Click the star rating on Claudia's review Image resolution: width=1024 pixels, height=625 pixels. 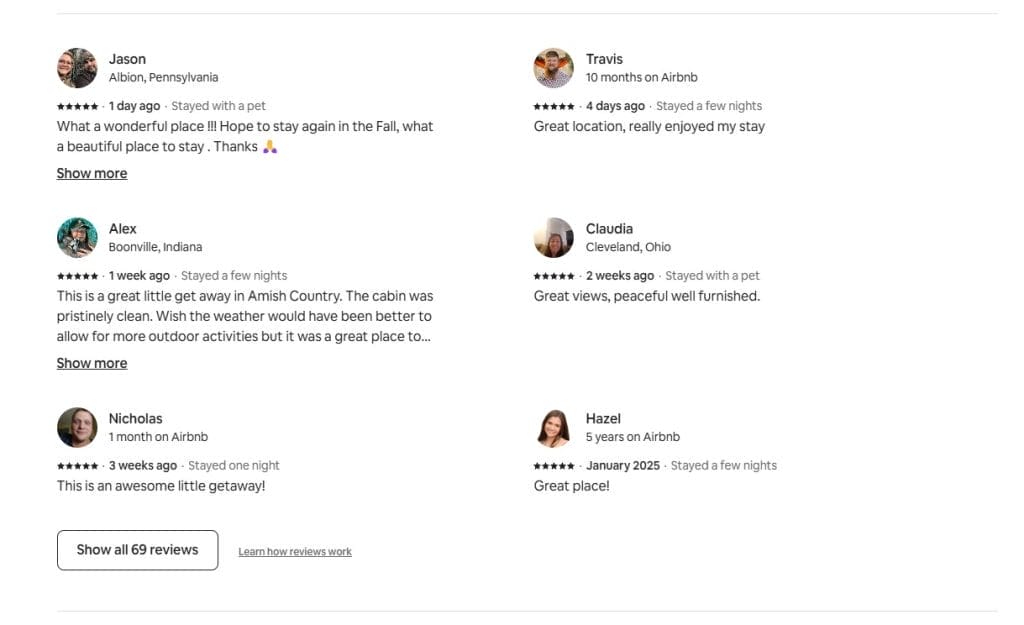click(x=554, y=276)
